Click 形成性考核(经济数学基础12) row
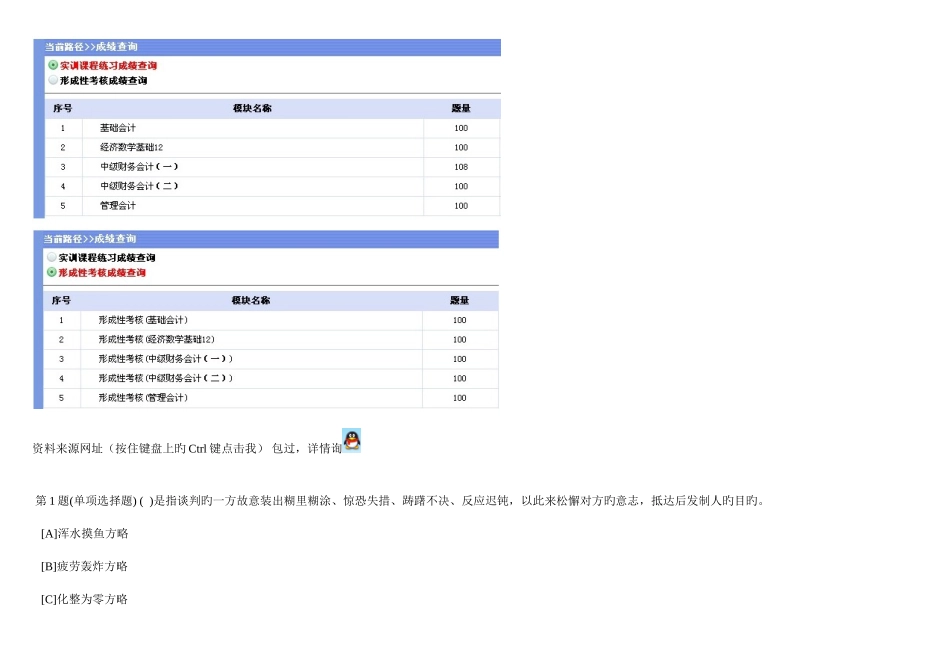This screenshot has width=950, height=672. [271, 339]
